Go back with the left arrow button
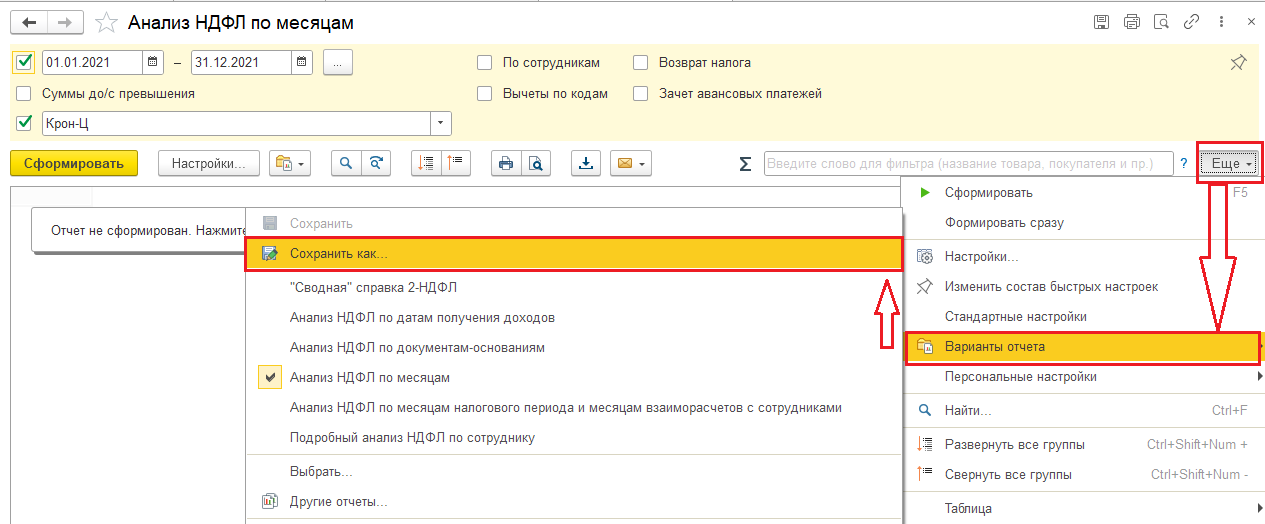The image size is (1265, 524). click(x=29, y=22)
